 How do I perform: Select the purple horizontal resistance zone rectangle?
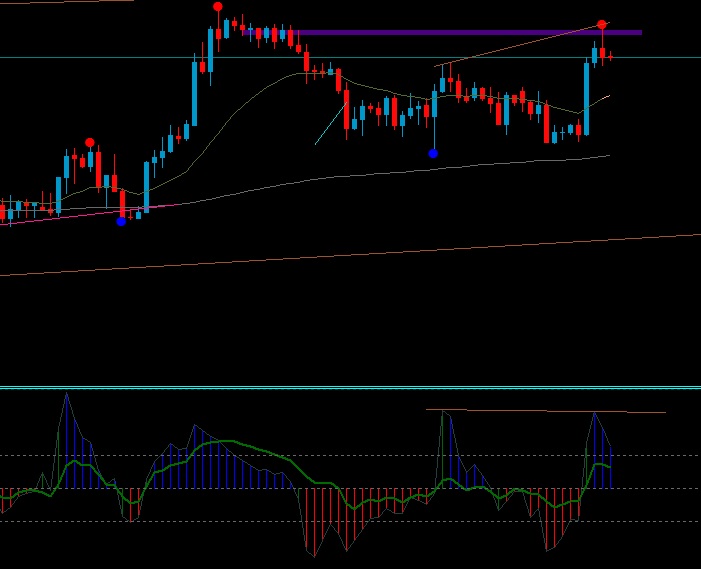(x=443, y=33)
